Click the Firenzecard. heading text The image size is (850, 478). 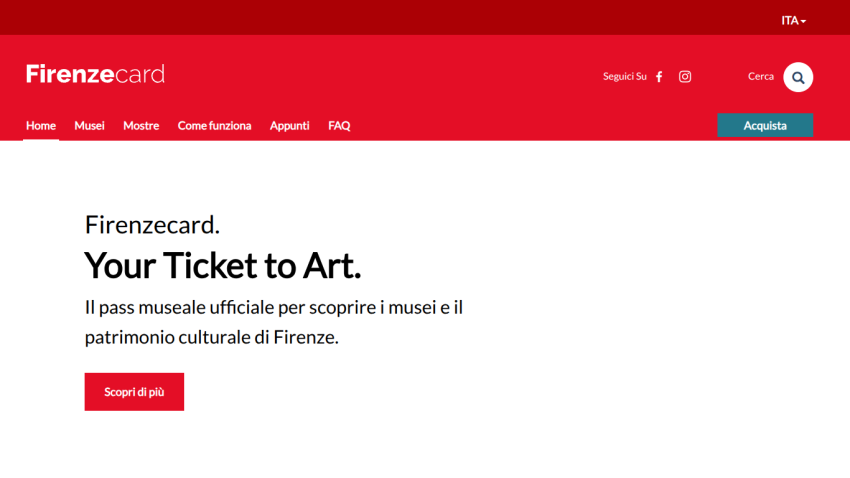pos(152,225)
